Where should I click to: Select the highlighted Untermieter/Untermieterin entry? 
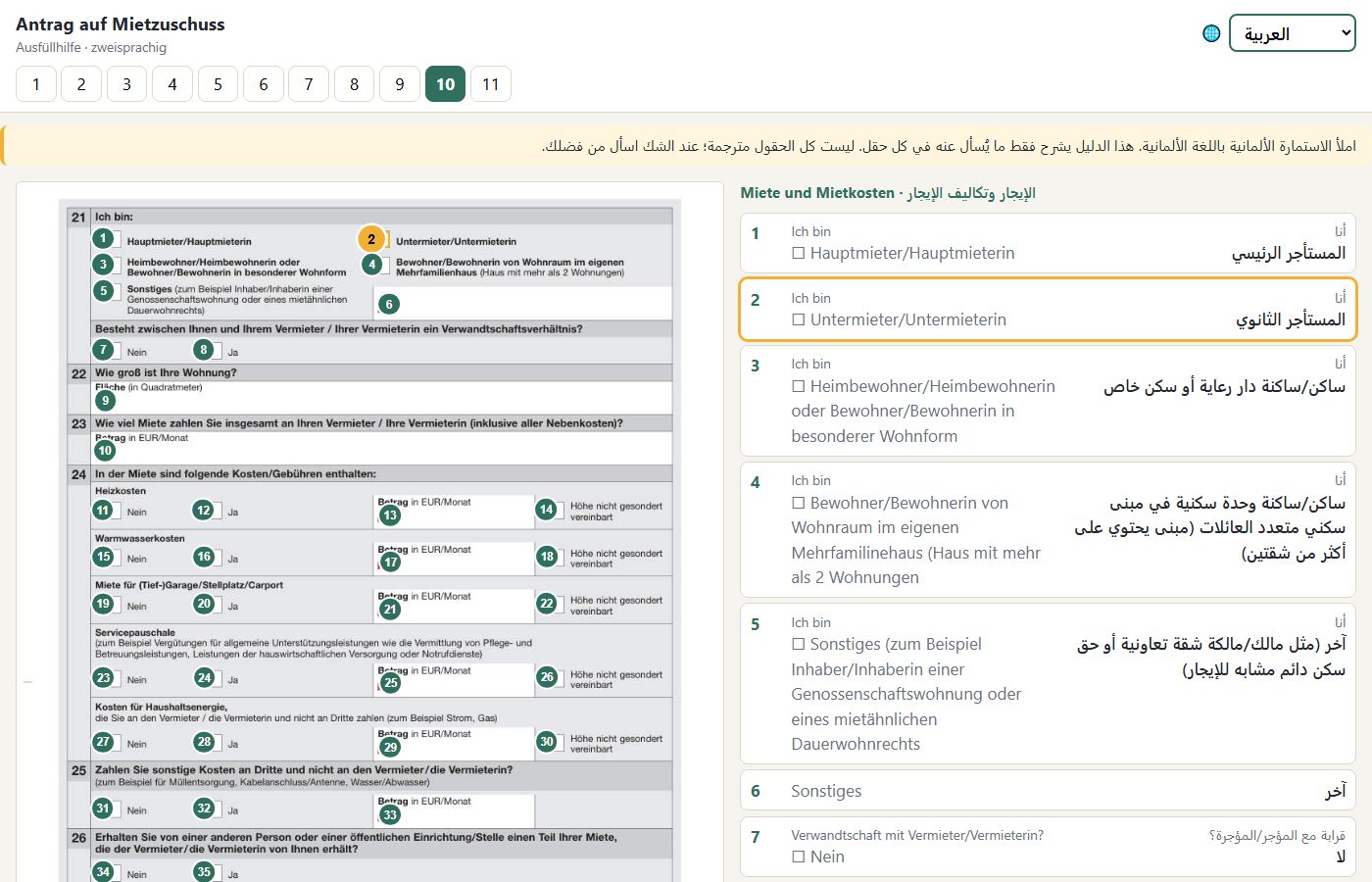click(x=1048, y=310)
